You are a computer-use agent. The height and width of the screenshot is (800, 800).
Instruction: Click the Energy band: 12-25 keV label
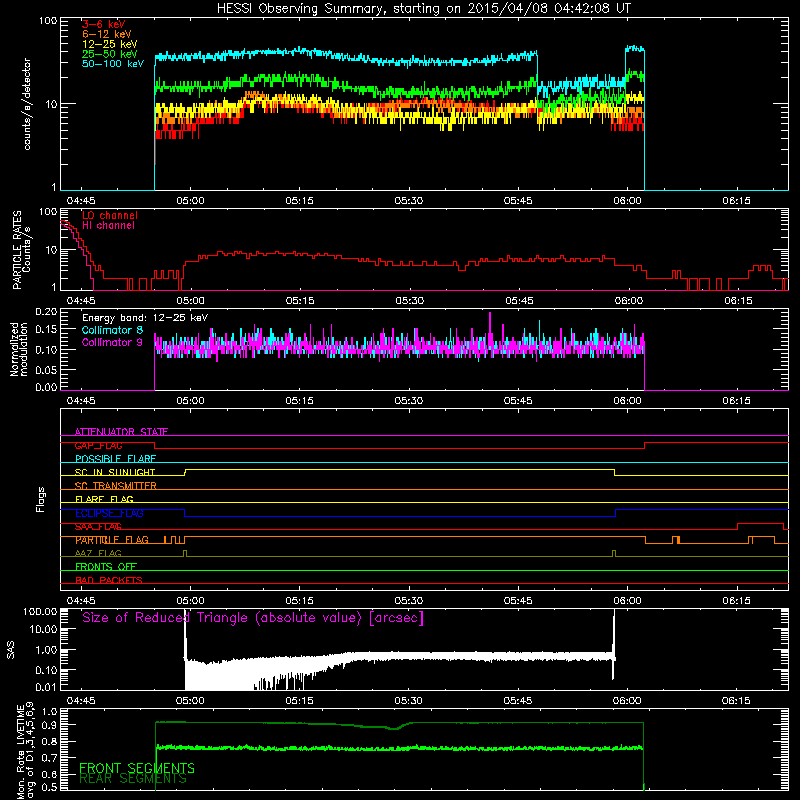(x=145, y=318)
